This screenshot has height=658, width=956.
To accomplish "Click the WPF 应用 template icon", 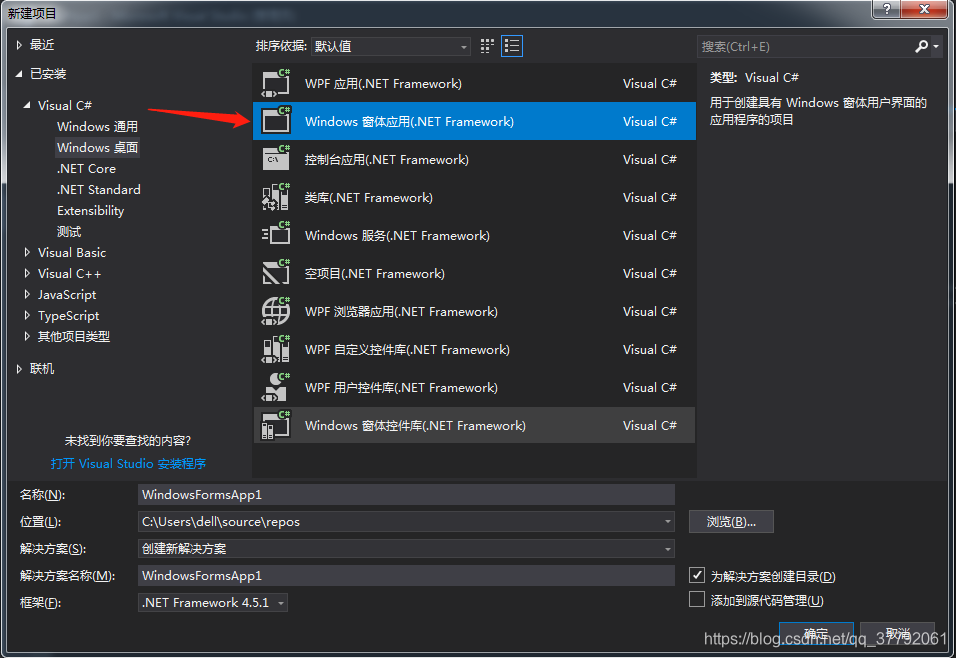I will click(x=276, y=84).
